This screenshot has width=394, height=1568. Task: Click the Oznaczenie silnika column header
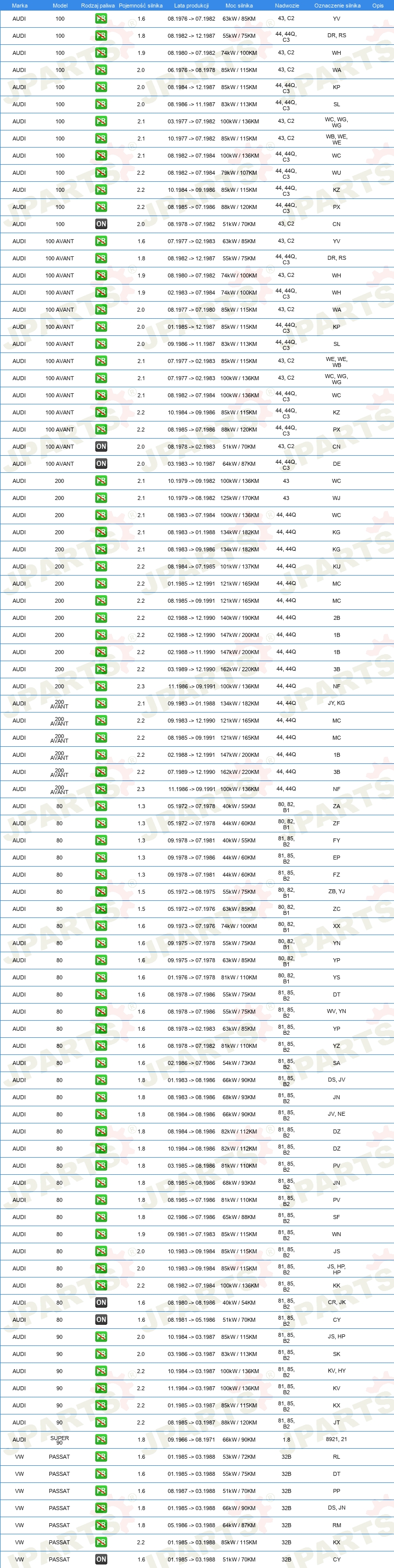(x=338, y=6)
